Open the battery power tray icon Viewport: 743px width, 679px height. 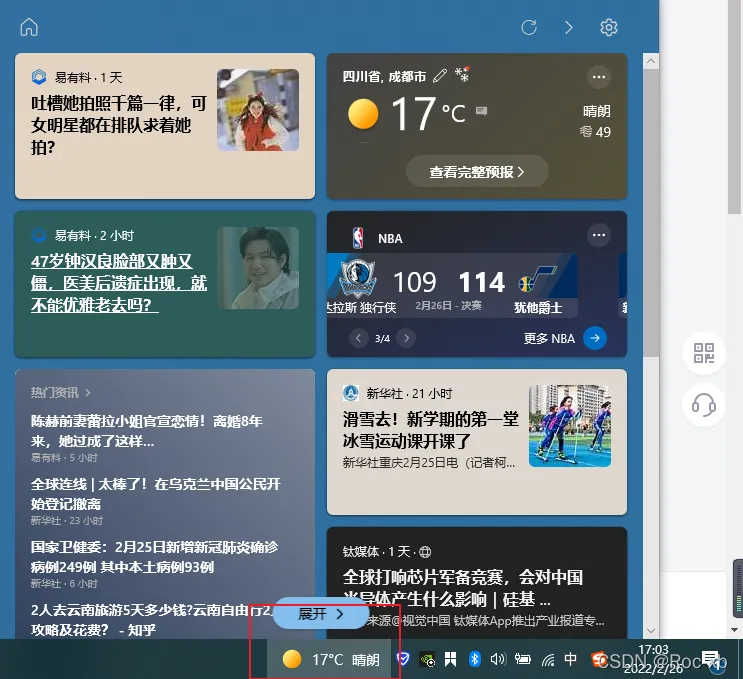coord(522,659)
